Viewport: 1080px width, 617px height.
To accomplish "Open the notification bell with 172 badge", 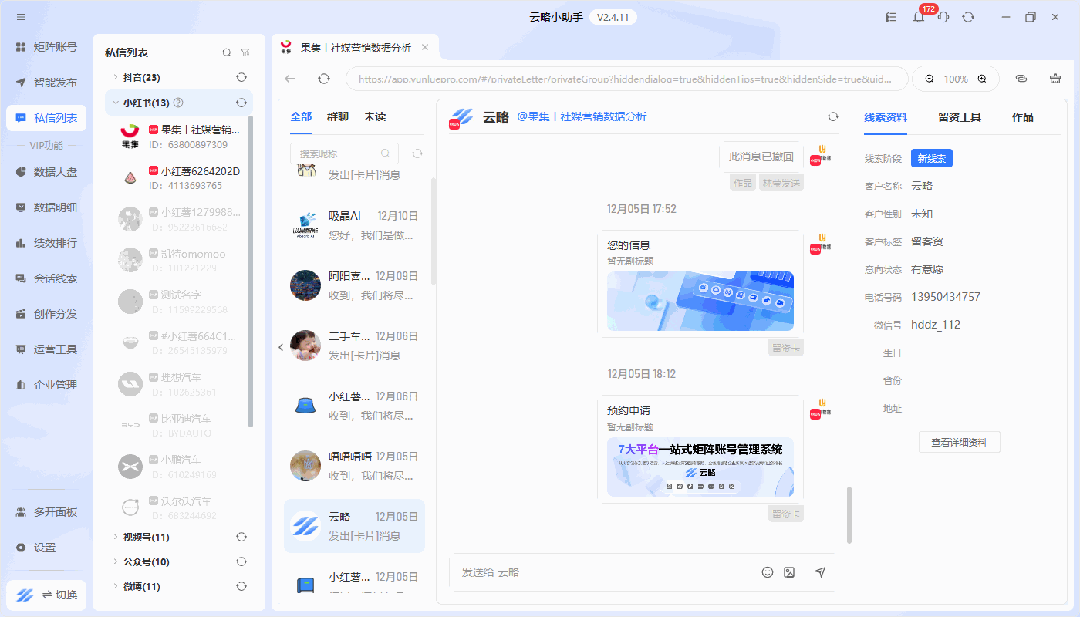I will [x=918, y=17].
